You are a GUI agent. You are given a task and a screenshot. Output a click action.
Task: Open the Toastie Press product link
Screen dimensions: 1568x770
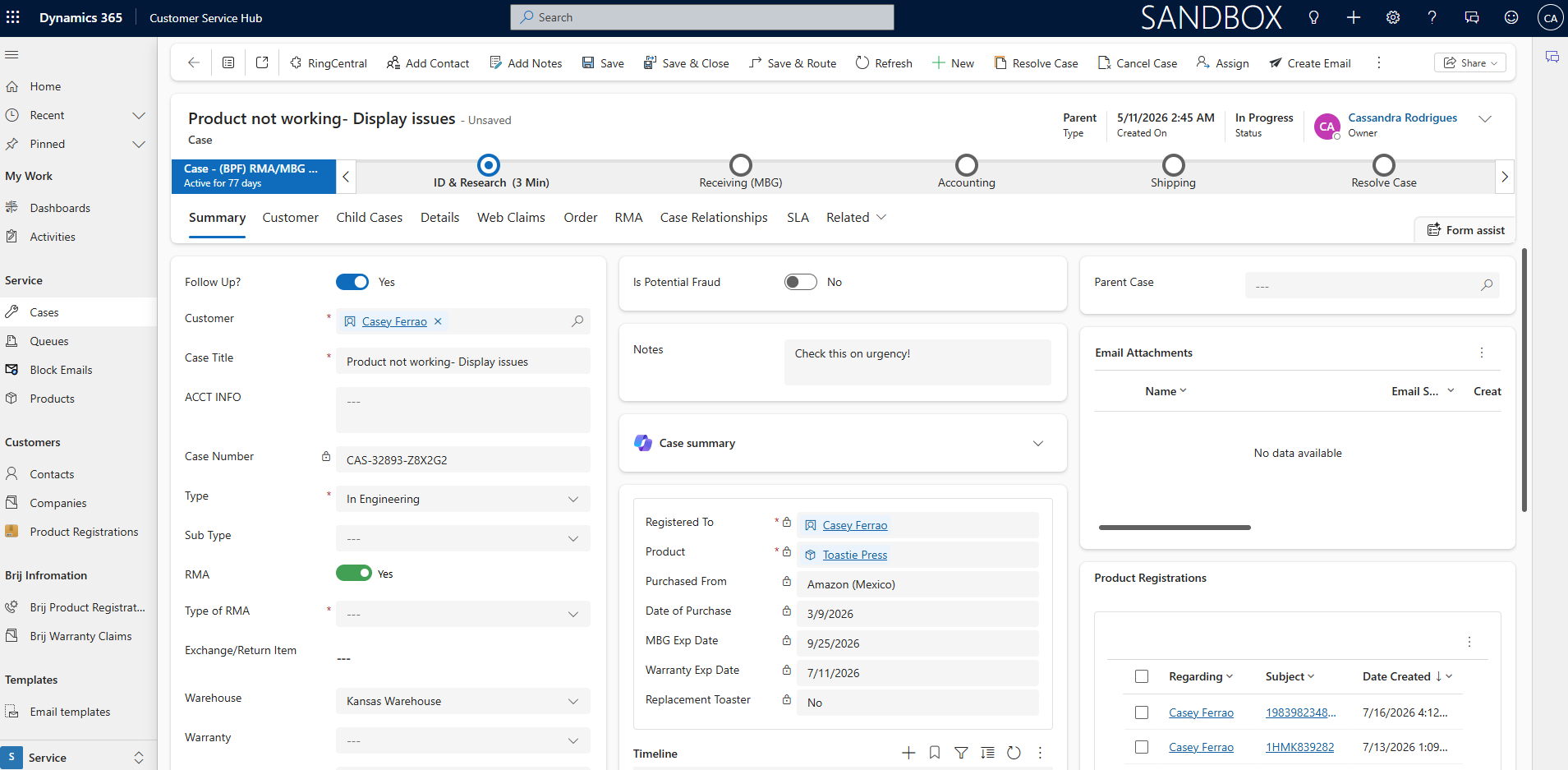[855, 556]
